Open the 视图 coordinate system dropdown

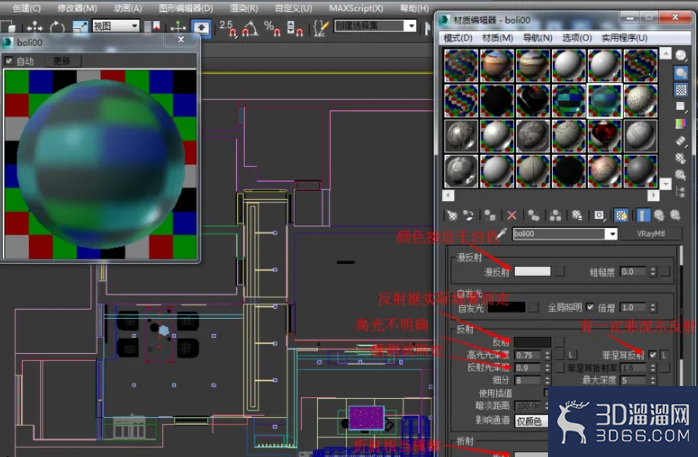[116, 26]
